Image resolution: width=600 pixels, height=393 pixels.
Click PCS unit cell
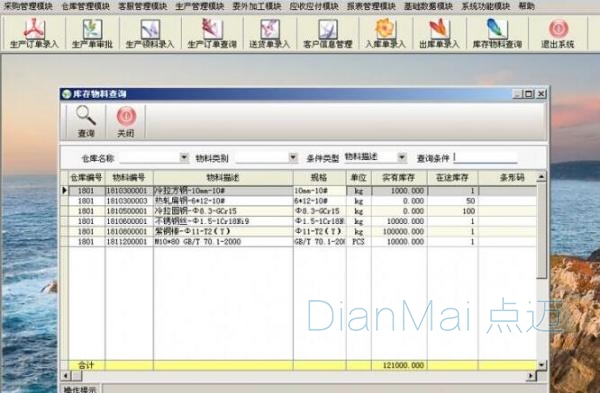(x=359, y=242)
